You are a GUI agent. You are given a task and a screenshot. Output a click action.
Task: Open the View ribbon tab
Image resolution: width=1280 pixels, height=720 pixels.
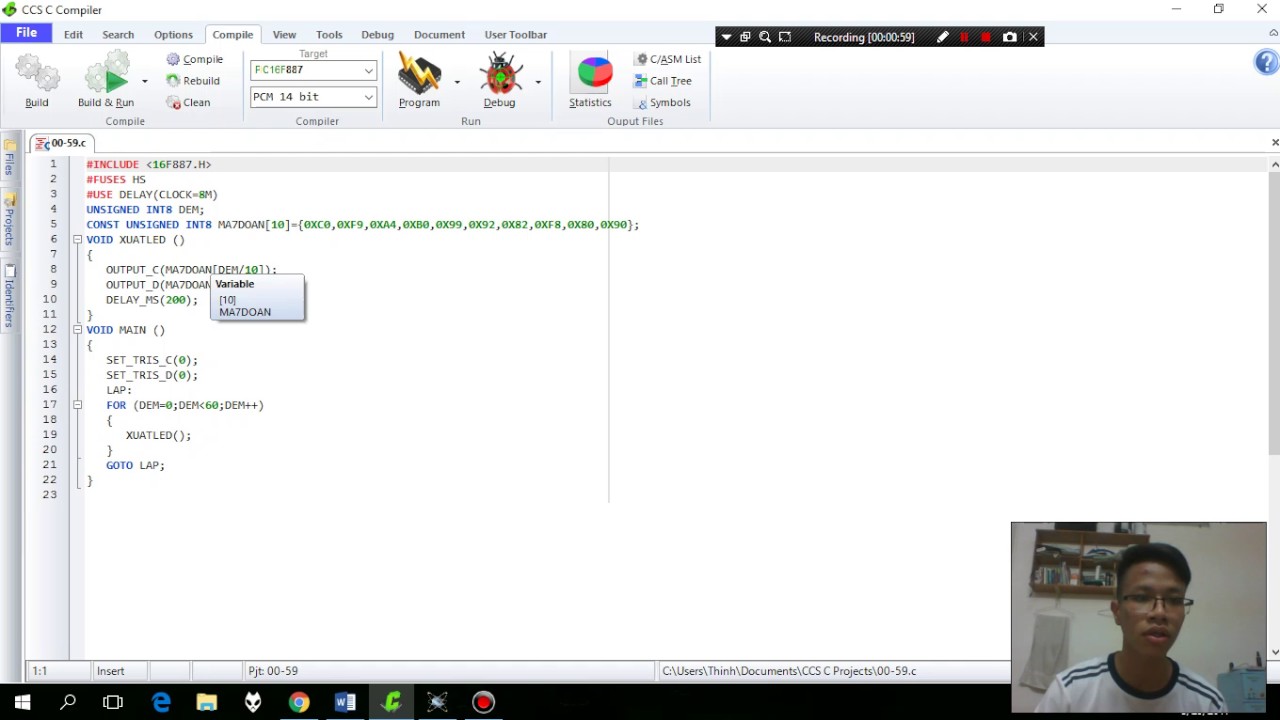(284, 34)
